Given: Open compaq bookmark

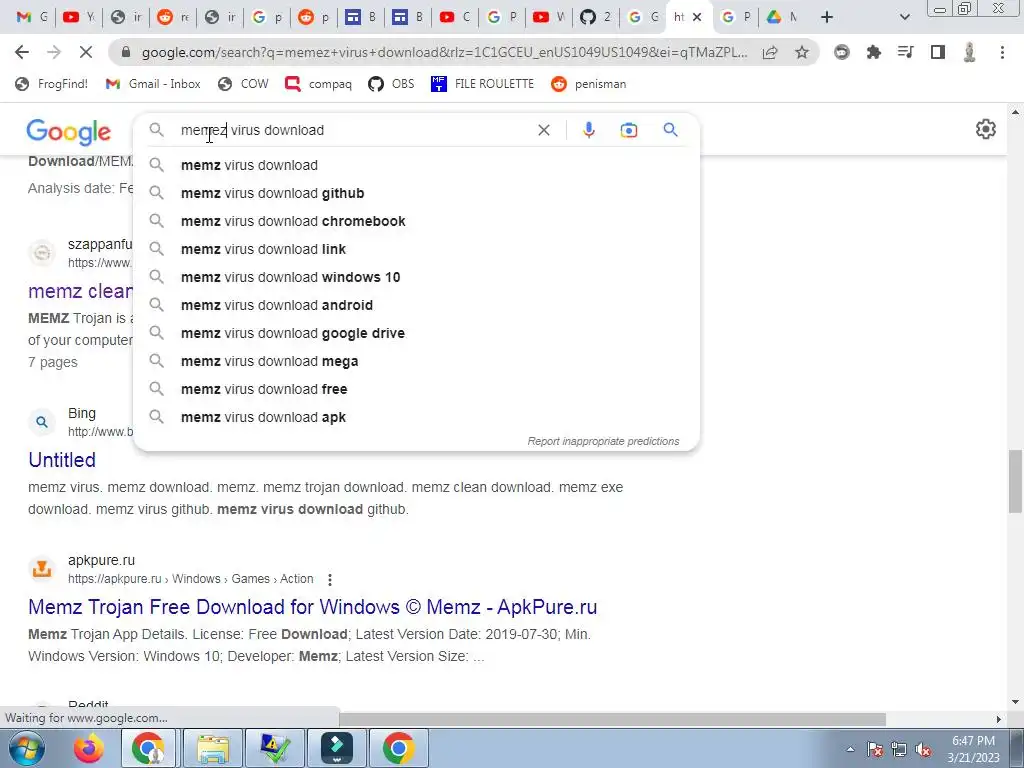Looking at the screenshot, I should point(319,84).
